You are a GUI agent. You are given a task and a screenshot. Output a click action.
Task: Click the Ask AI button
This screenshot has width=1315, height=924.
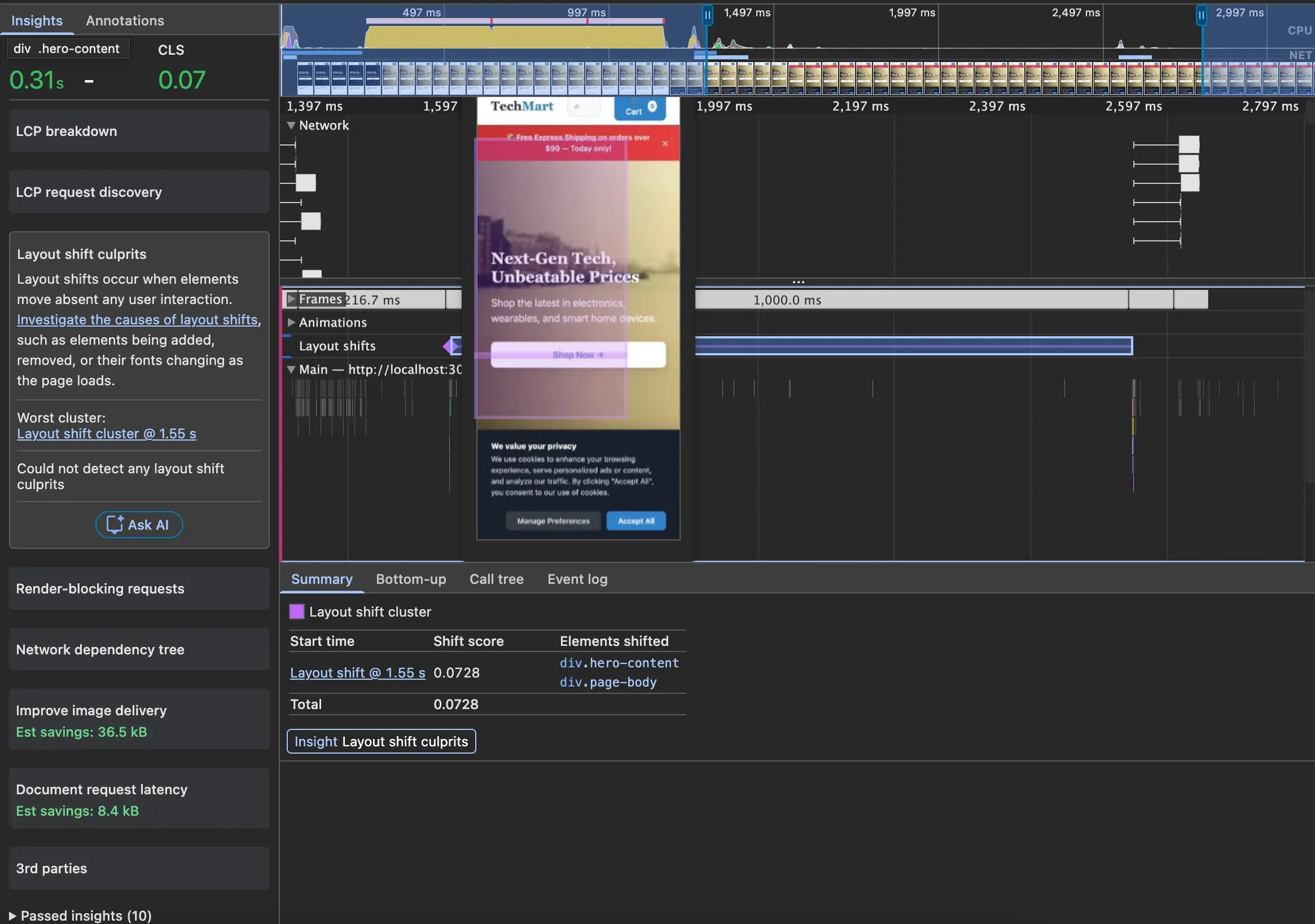click(139, 525)
